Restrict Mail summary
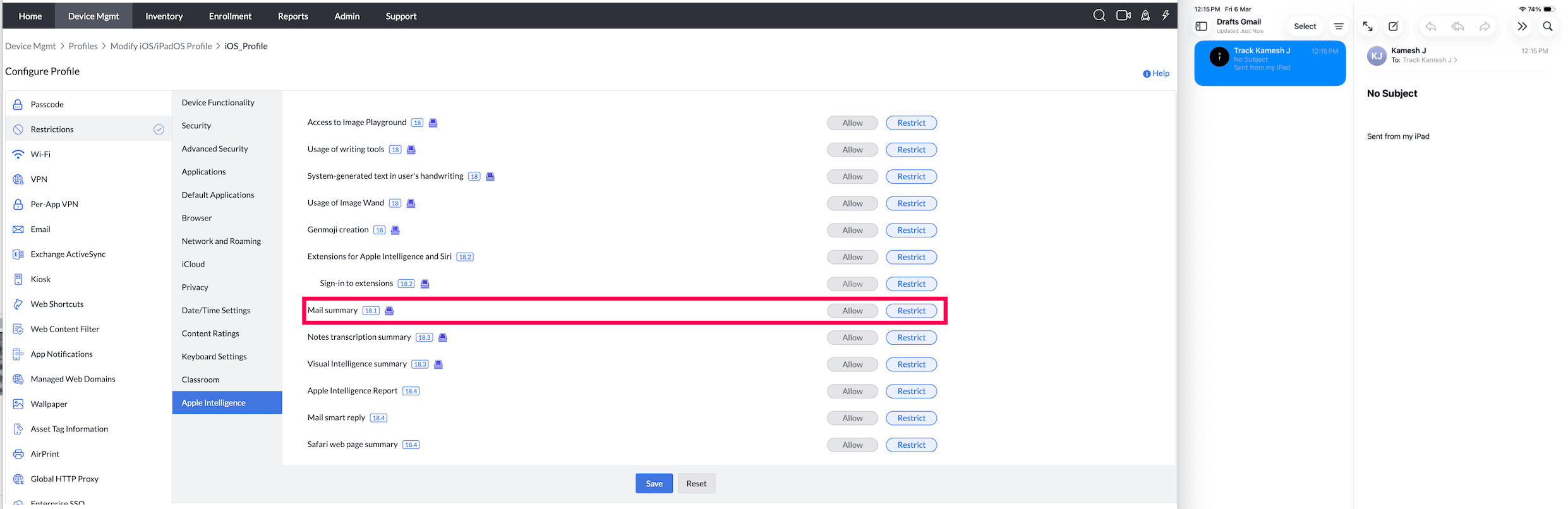Viewport: 1568px width, 509px height. point(911,311)
